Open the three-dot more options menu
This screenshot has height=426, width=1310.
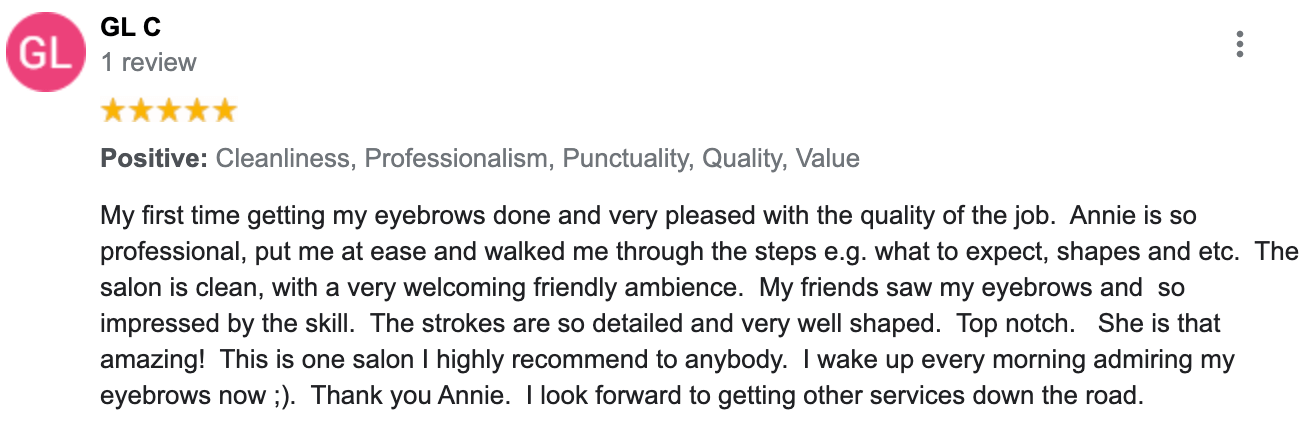tap(1240, 45)
